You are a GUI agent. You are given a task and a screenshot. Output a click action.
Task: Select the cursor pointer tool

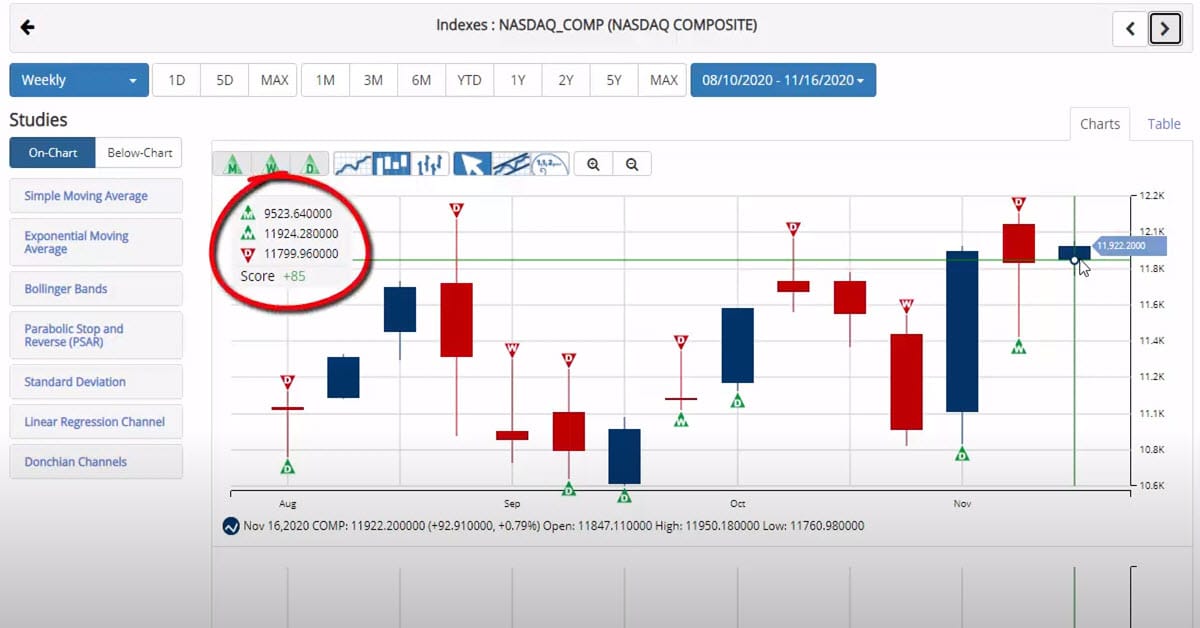tap(472, 164)
